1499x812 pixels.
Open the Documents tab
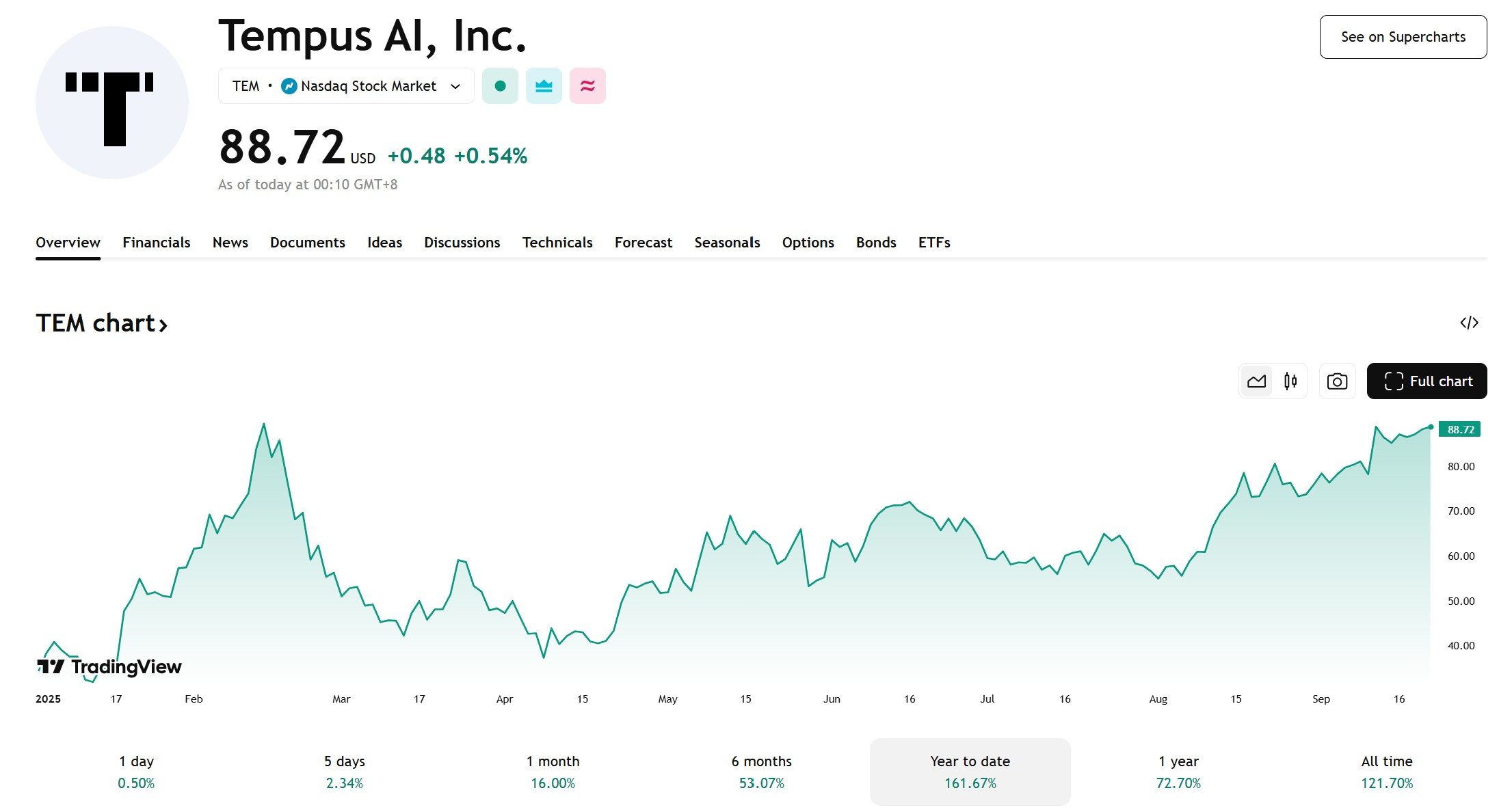click(308, 243)
